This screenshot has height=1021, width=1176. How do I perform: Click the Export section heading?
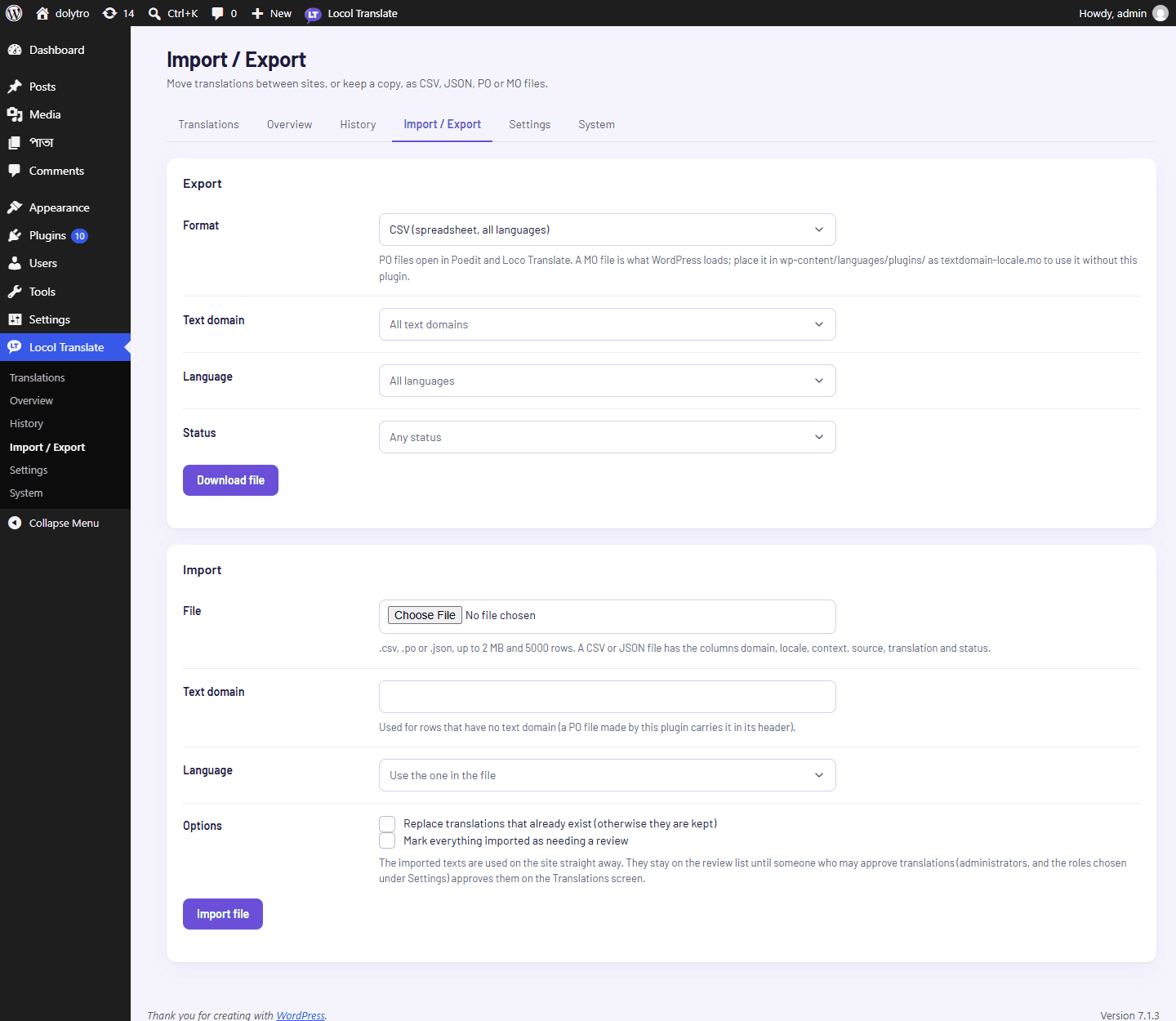[x=202, y=184]
